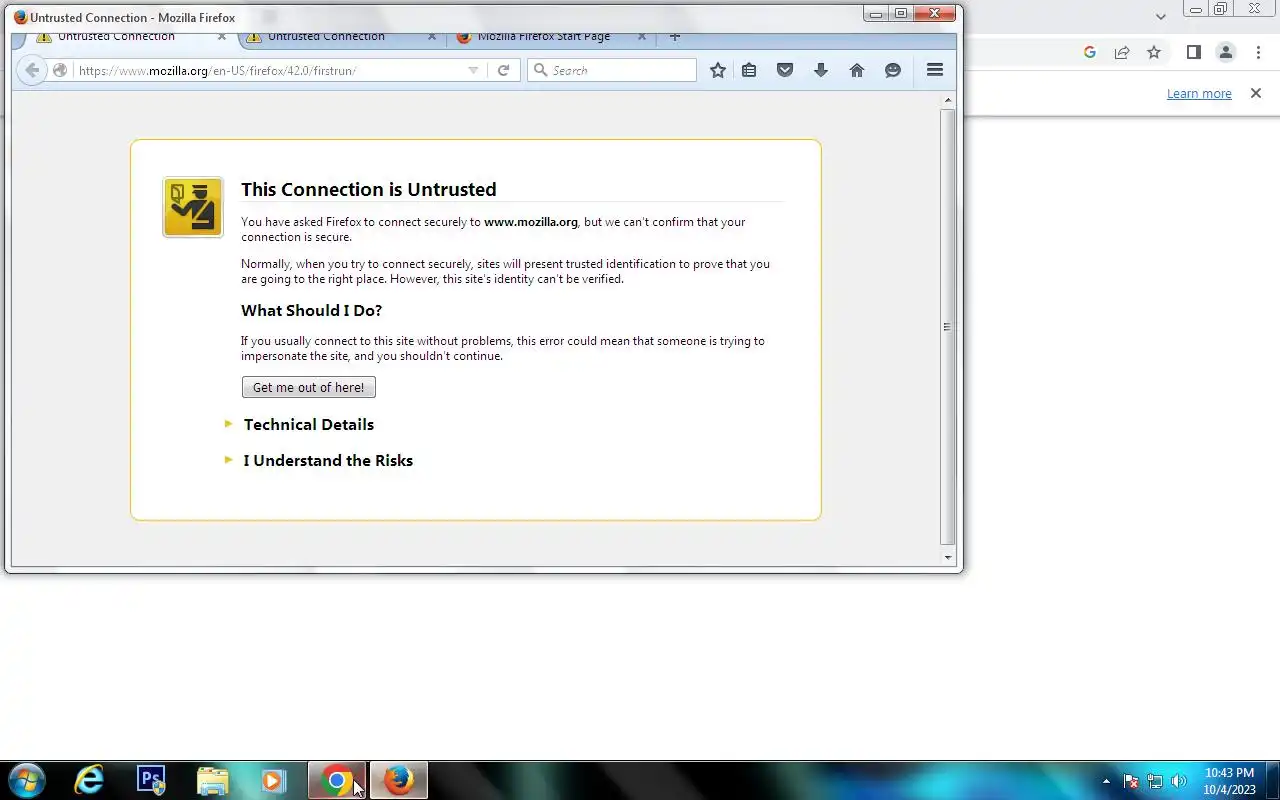
Task: Click the Get me out of here! button
Action: click(x=309, y=387)
